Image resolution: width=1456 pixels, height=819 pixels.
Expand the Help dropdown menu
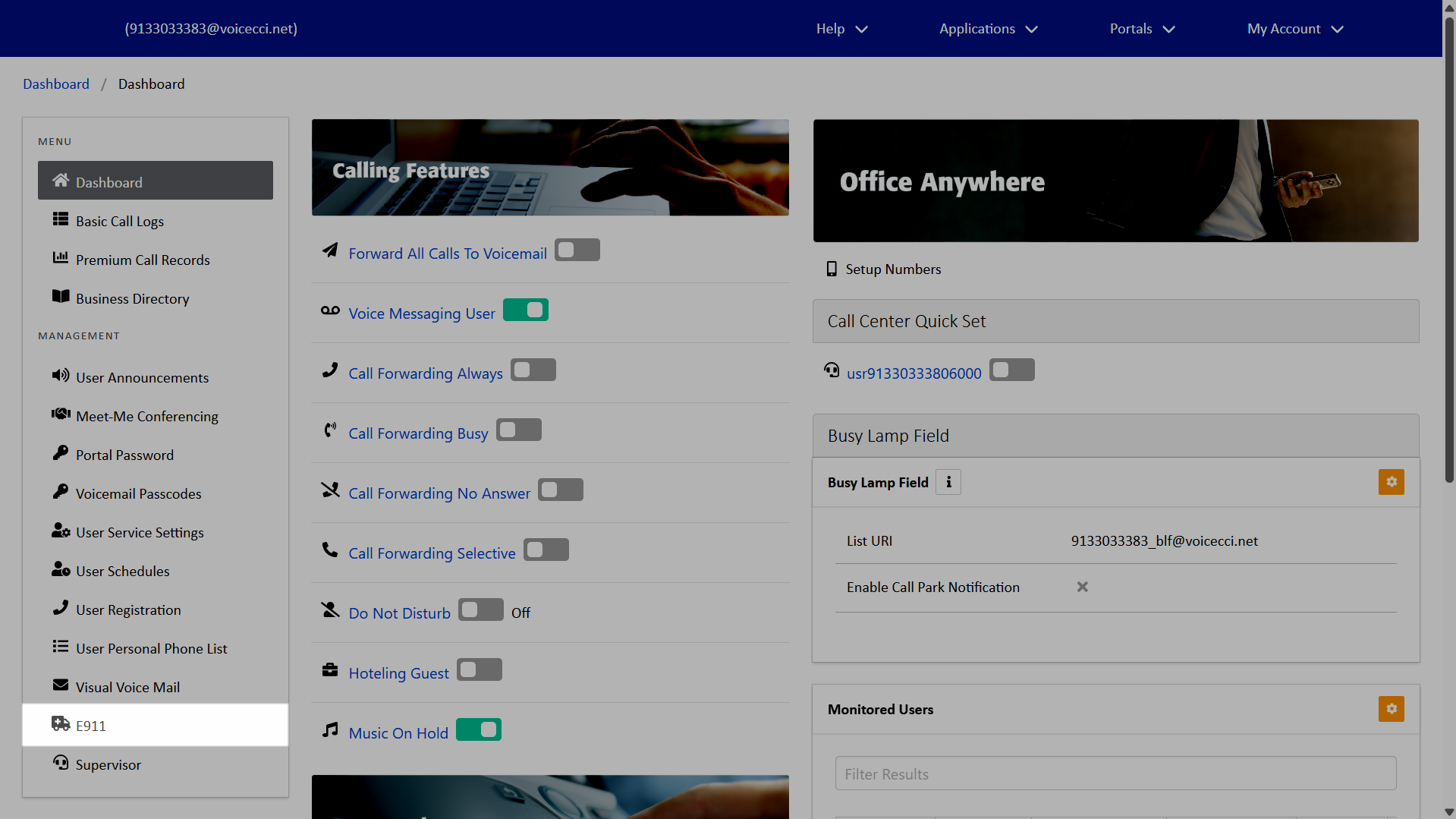[841, 29]
